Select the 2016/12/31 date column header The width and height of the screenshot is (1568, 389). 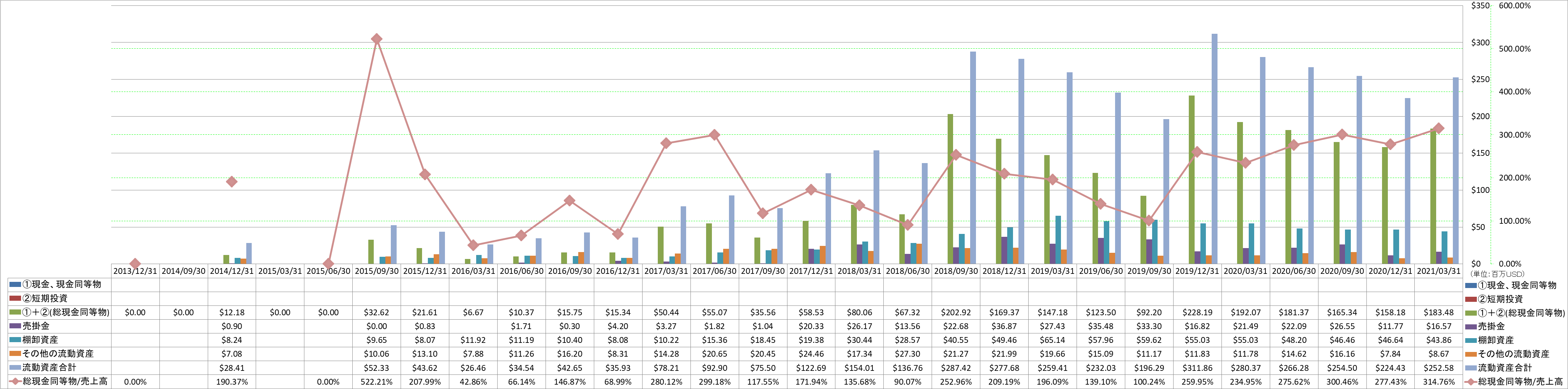(618, 271)
